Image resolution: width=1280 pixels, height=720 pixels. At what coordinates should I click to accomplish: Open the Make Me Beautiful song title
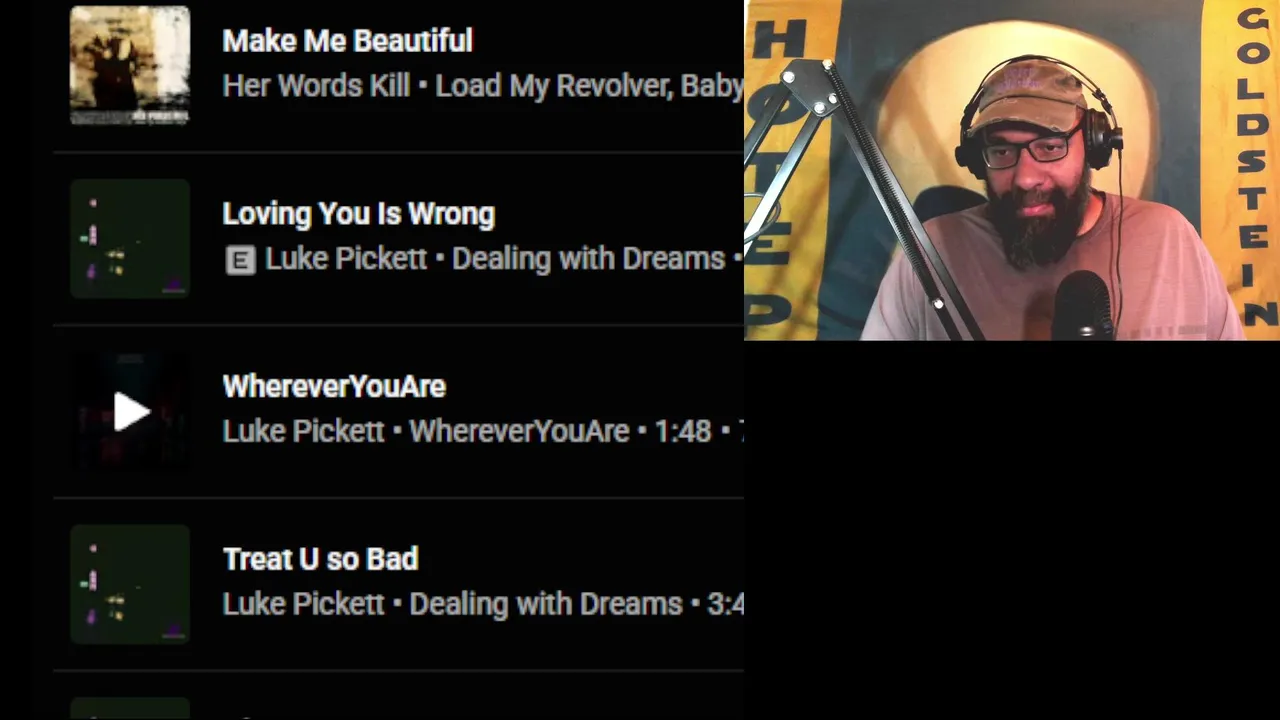pos(347,41)
